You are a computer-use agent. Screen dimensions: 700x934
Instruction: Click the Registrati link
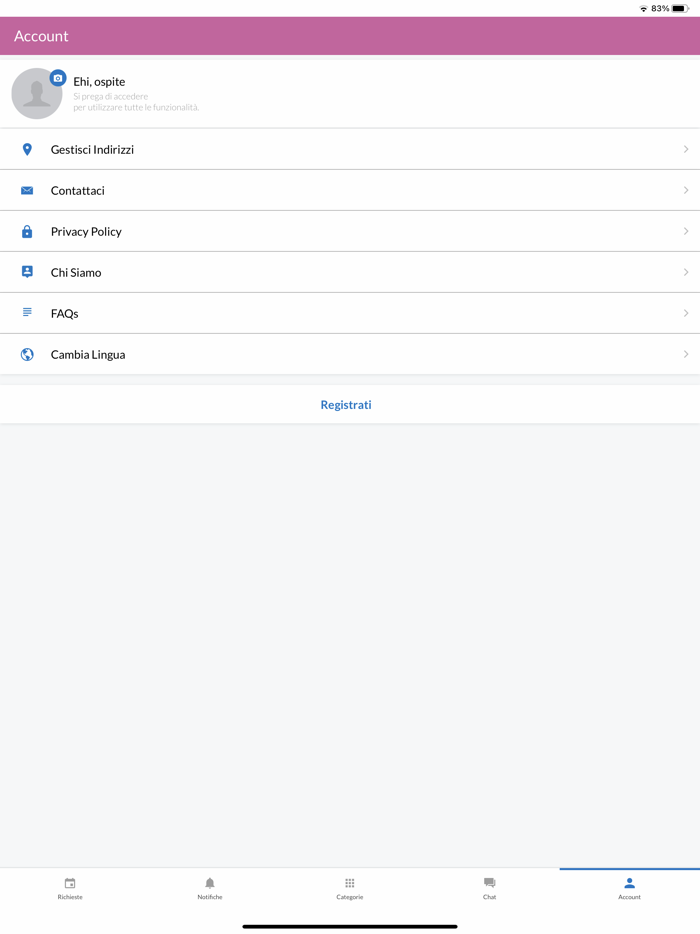(x=346, y=404)
